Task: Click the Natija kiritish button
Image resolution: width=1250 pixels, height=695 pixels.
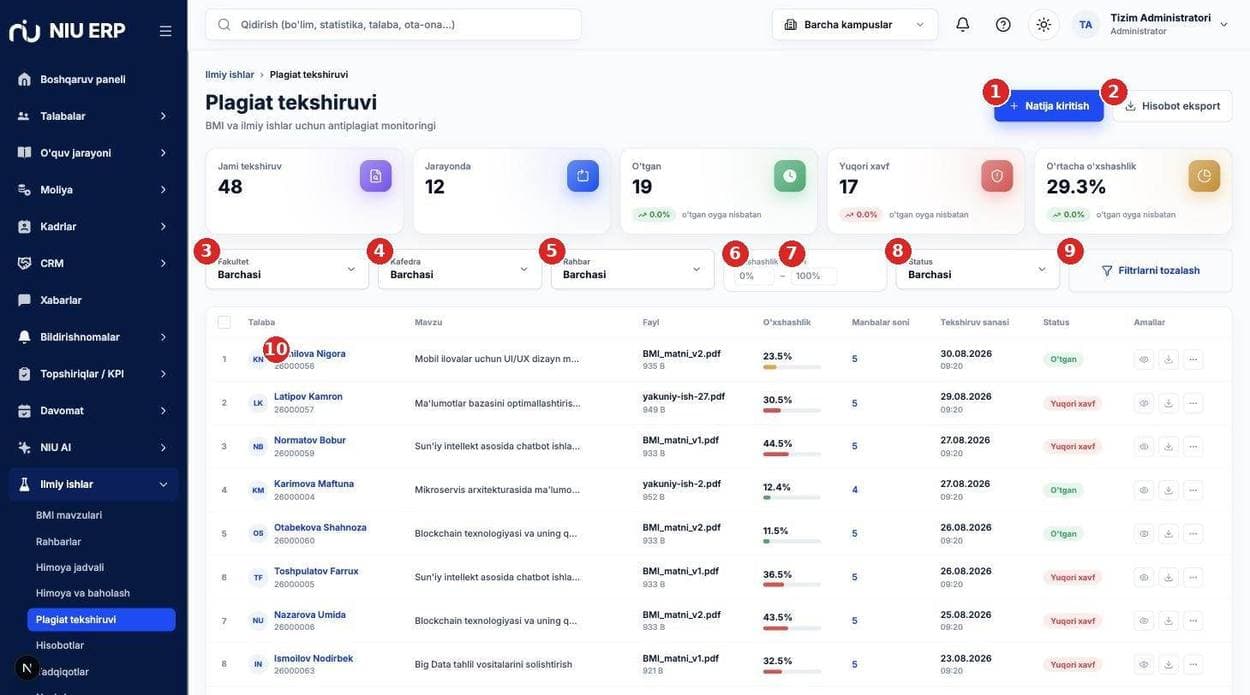Action: 1049,106
